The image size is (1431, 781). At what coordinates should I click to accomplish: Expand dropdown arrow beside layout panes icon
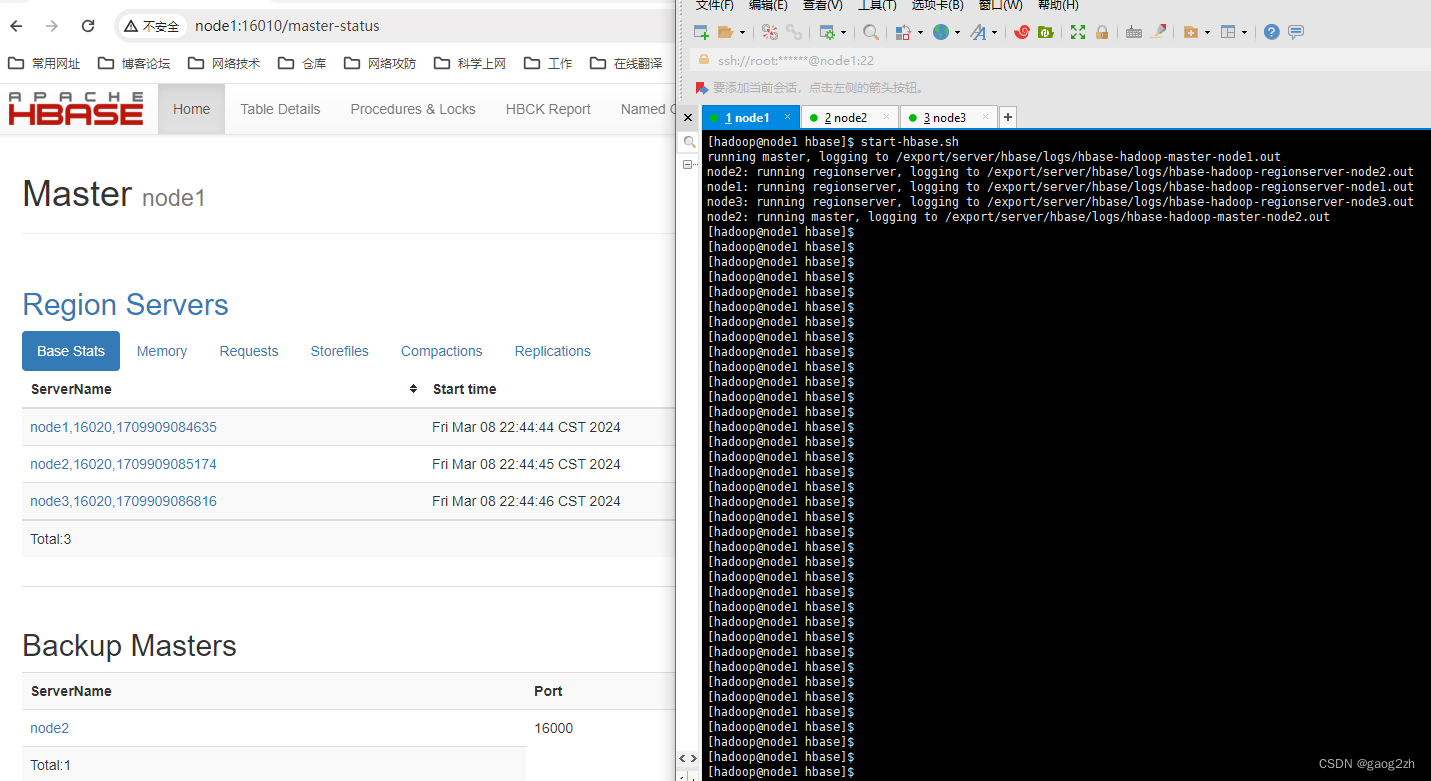(x=1245, y=33)
